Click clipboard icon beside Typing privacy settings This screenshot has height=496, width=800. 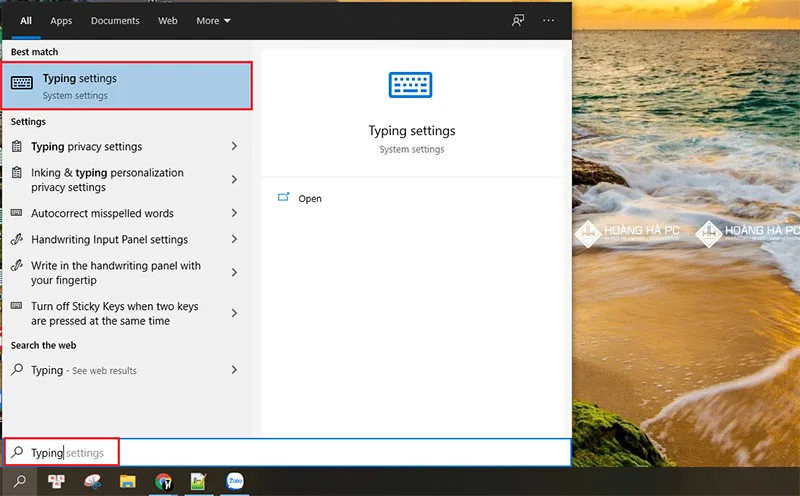coord(17,146)
